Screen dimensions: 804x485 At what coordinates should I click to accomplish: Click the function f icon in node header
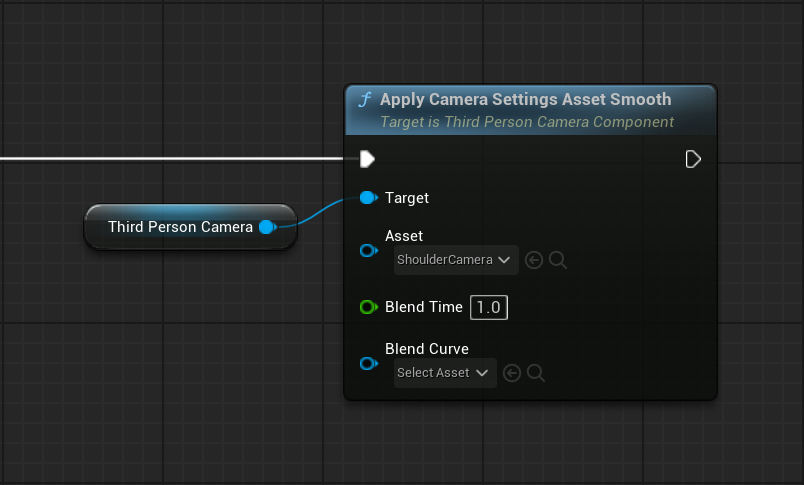point(365,100)
